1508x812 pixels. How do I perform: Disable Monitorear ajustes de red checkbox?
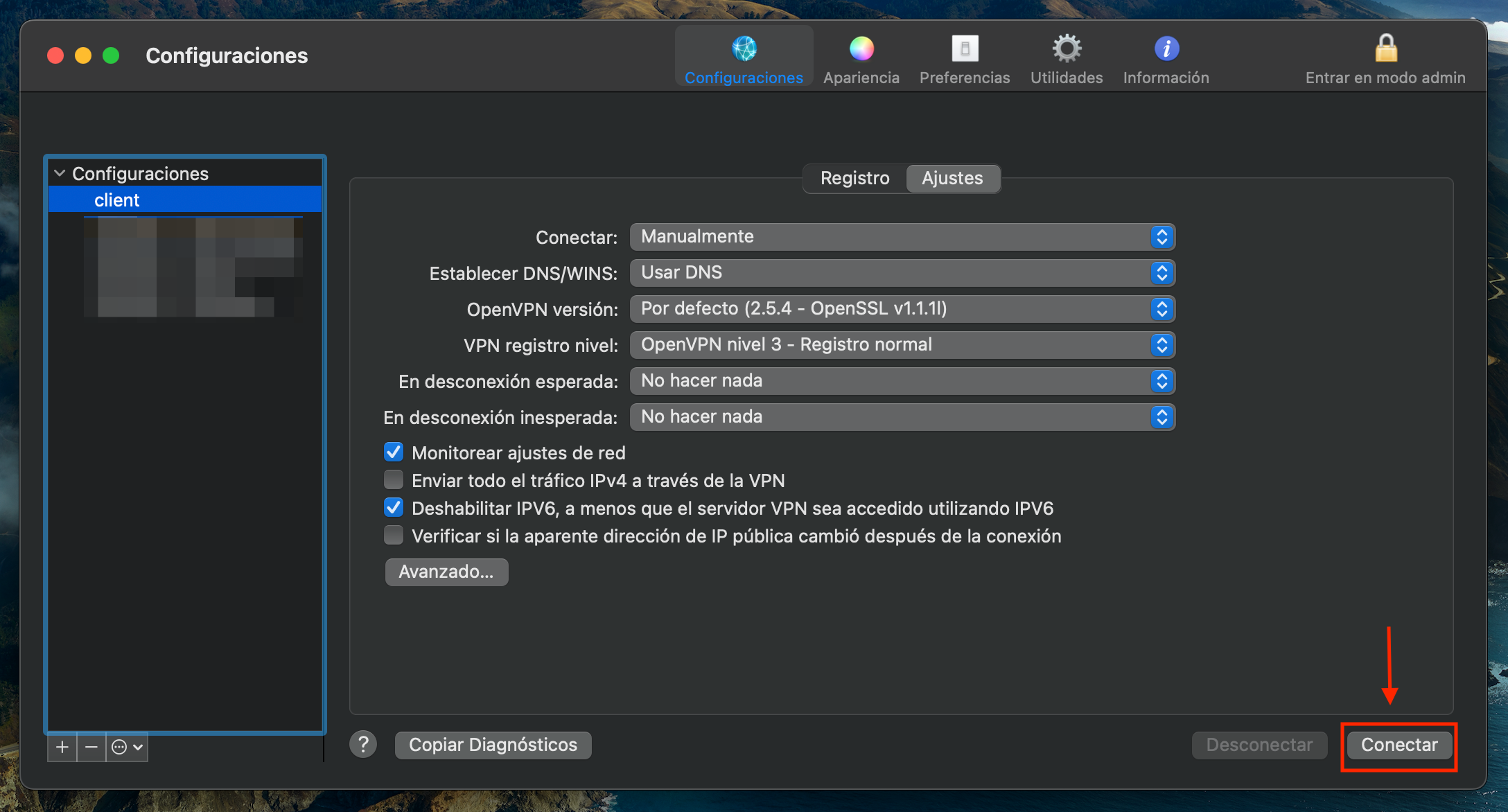pos(394,452)
